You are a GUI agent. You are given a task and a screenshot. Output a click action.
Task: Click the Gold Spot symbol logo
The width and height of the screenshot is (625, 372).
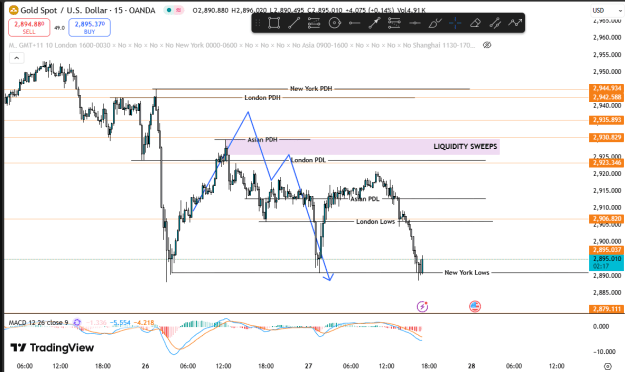point(13,10)
